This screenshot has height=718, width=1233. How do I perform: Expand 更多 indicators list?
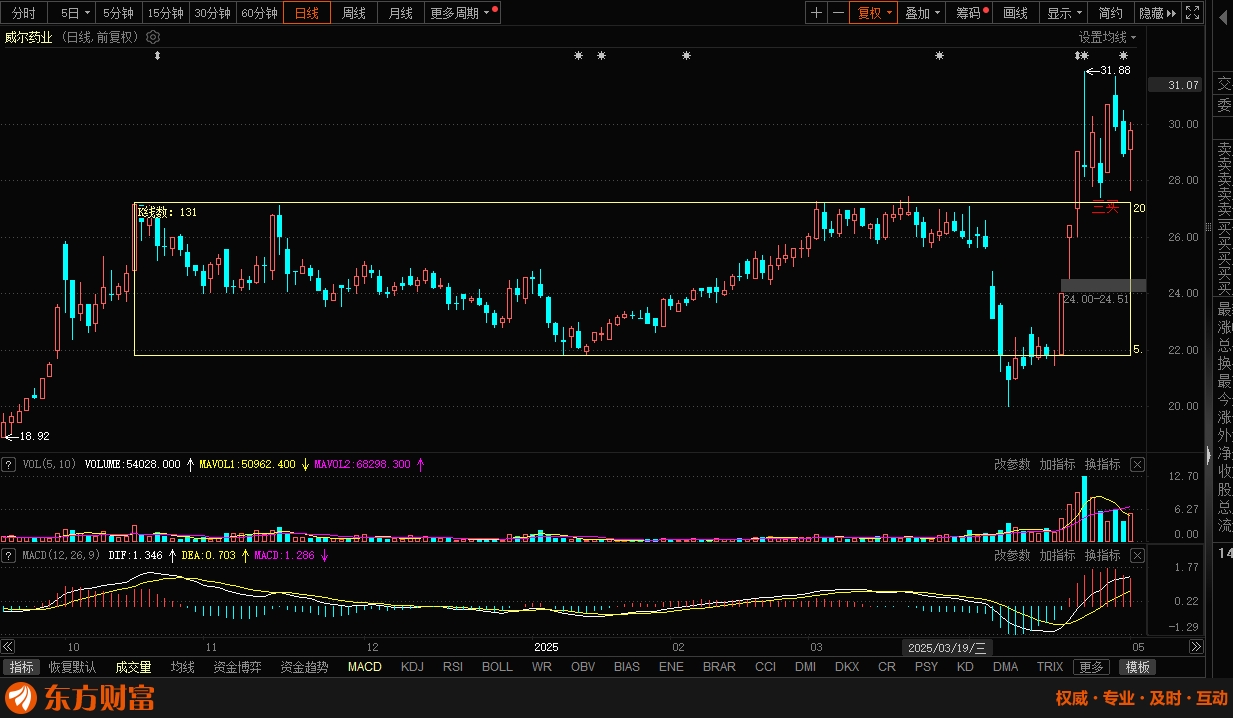pos(1091,667)
